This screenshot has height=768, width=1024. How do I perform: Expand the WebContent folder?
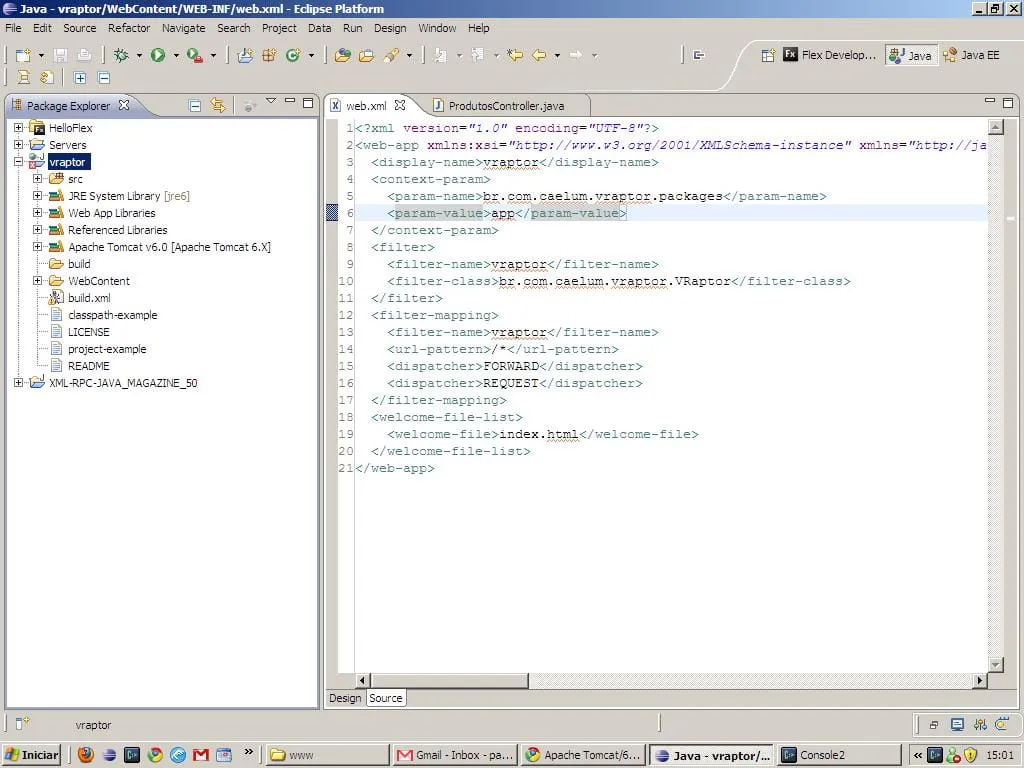[x=38, y=281]
